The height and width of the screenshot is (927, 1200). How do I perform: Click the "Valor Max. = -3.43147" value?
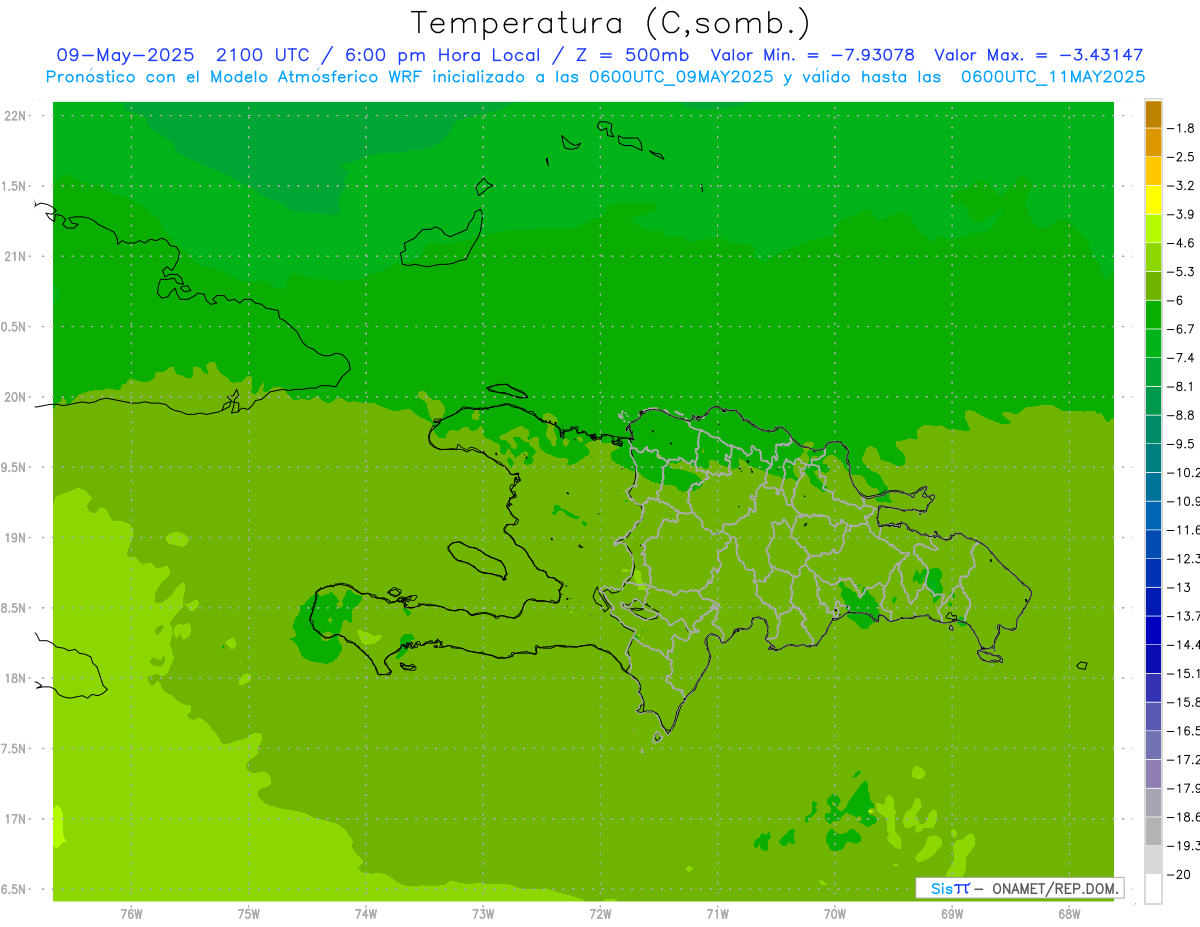[x=1038, y=55]
